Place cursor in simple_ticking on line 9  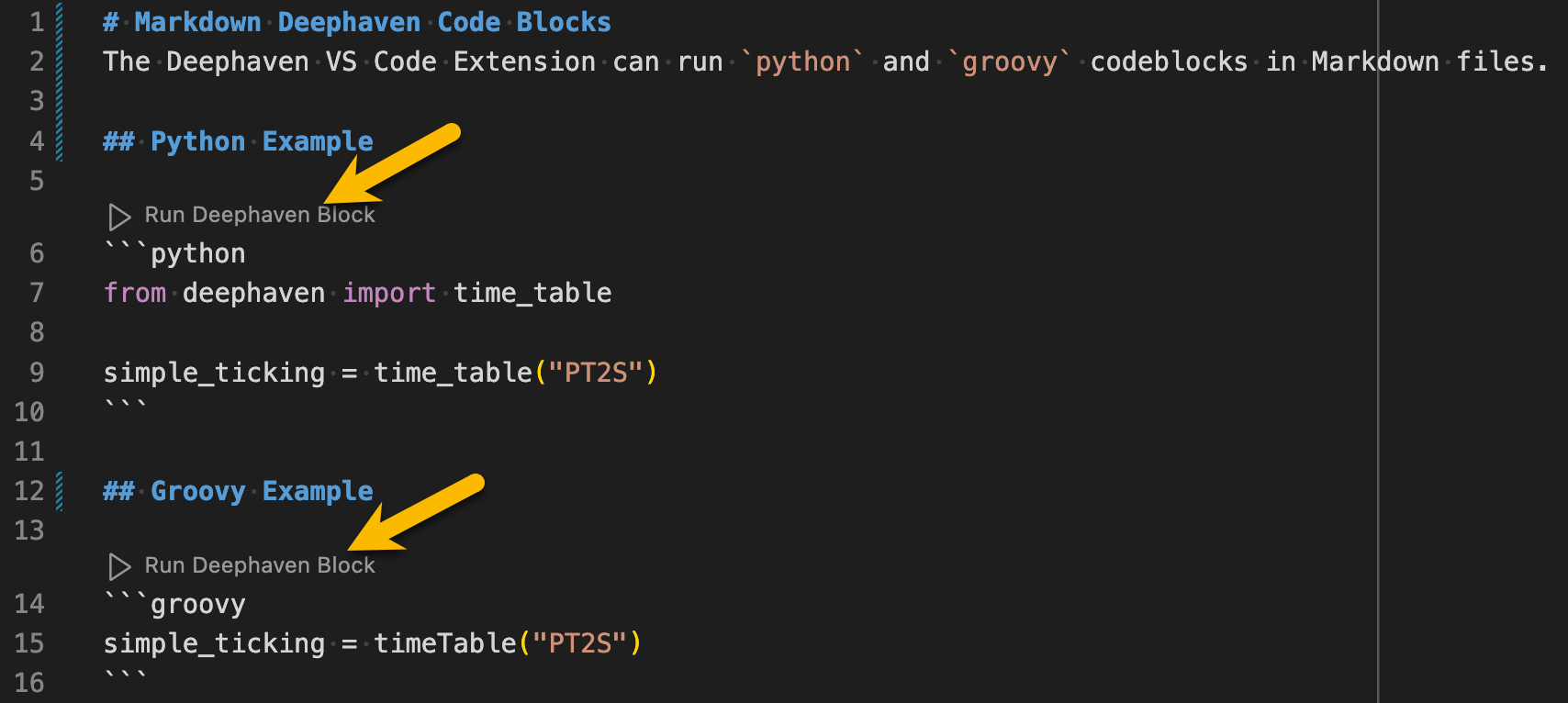tap(213, 373)
